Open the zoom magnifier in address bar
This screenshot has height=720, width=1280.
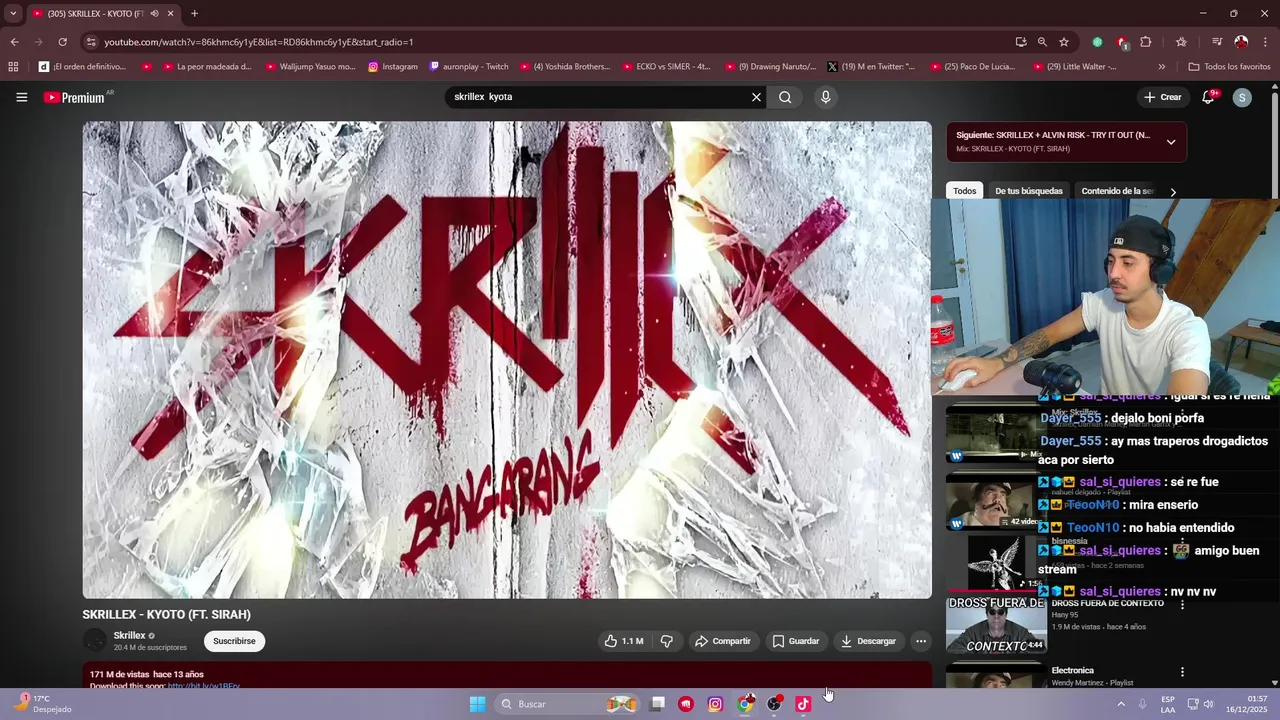(1042, 42)
